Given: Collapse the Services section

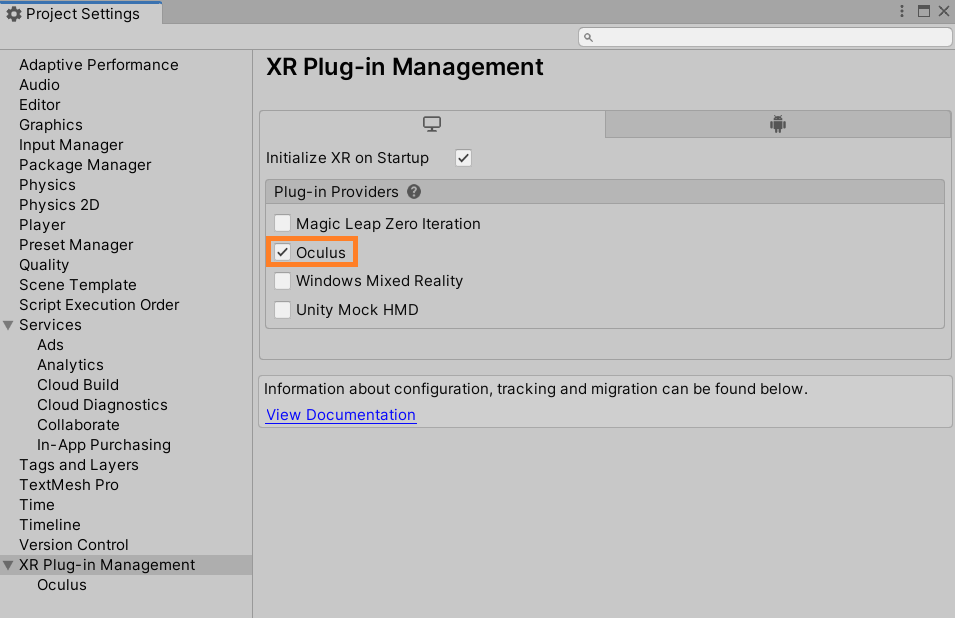Looking at the screenshot, I should pos(9,325).
